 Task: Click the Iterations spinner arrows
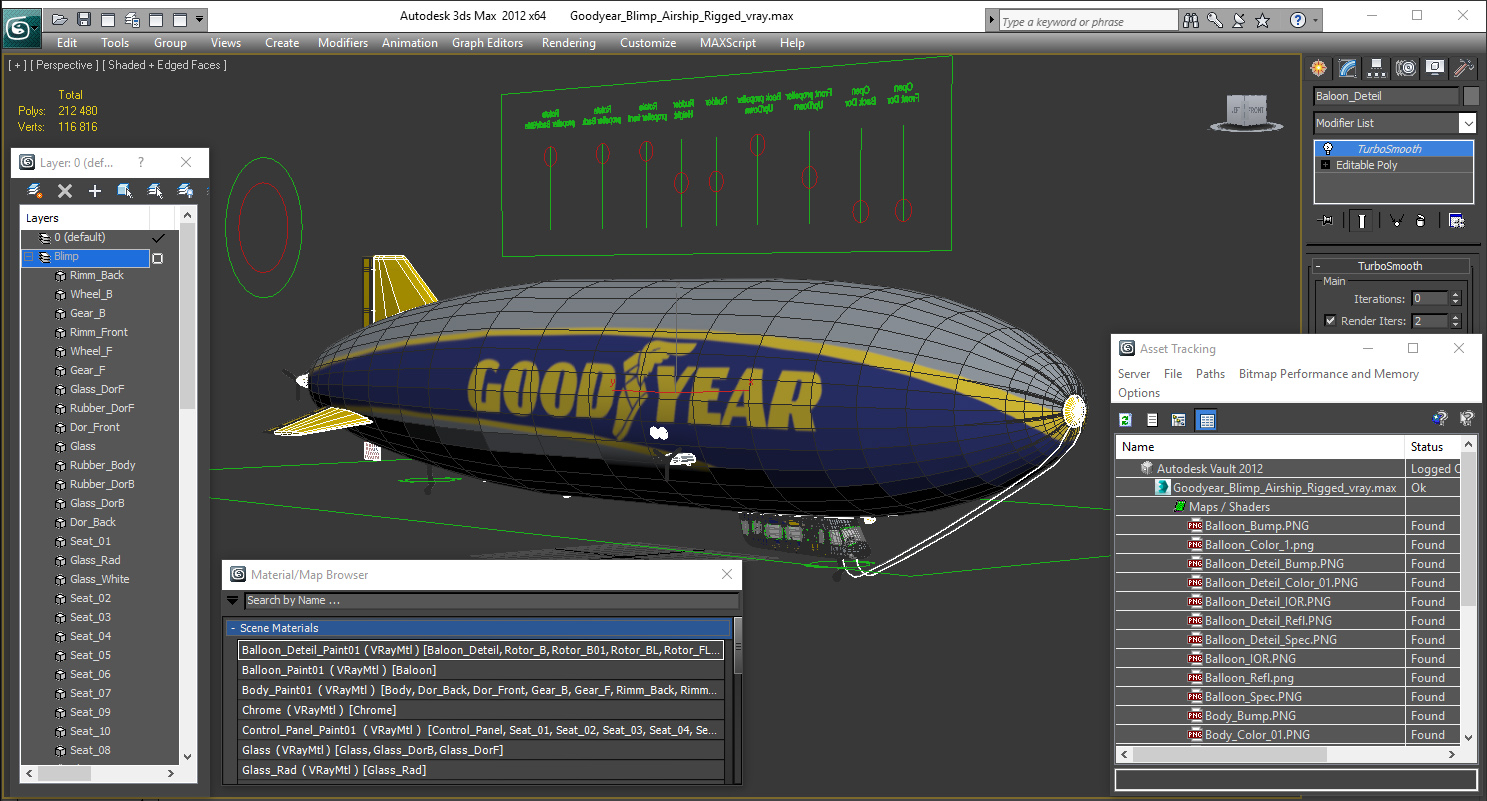1455,299
